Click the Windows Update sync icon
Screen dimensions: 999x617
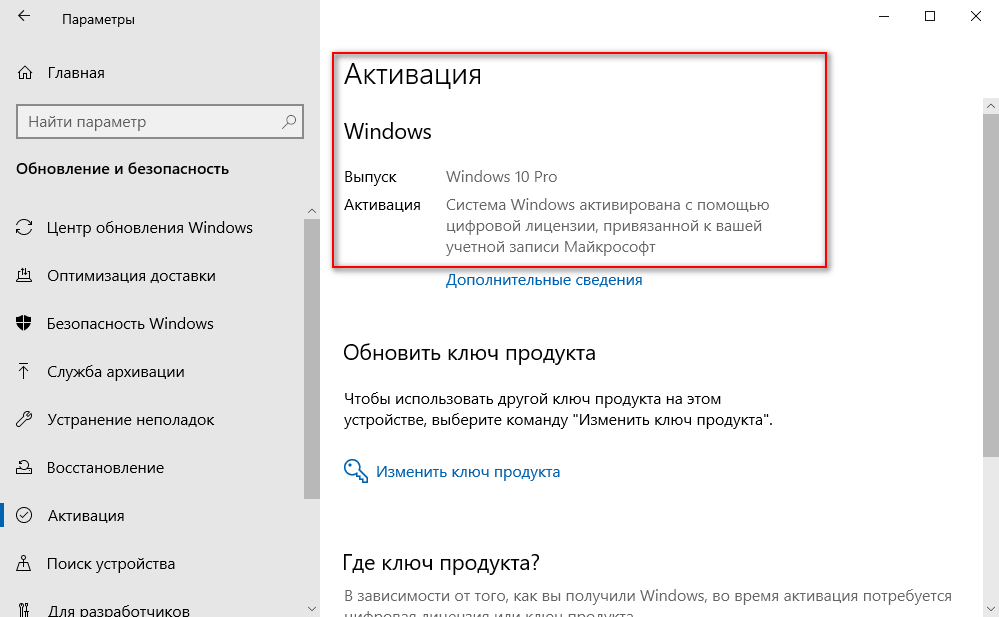click(24, 228)
